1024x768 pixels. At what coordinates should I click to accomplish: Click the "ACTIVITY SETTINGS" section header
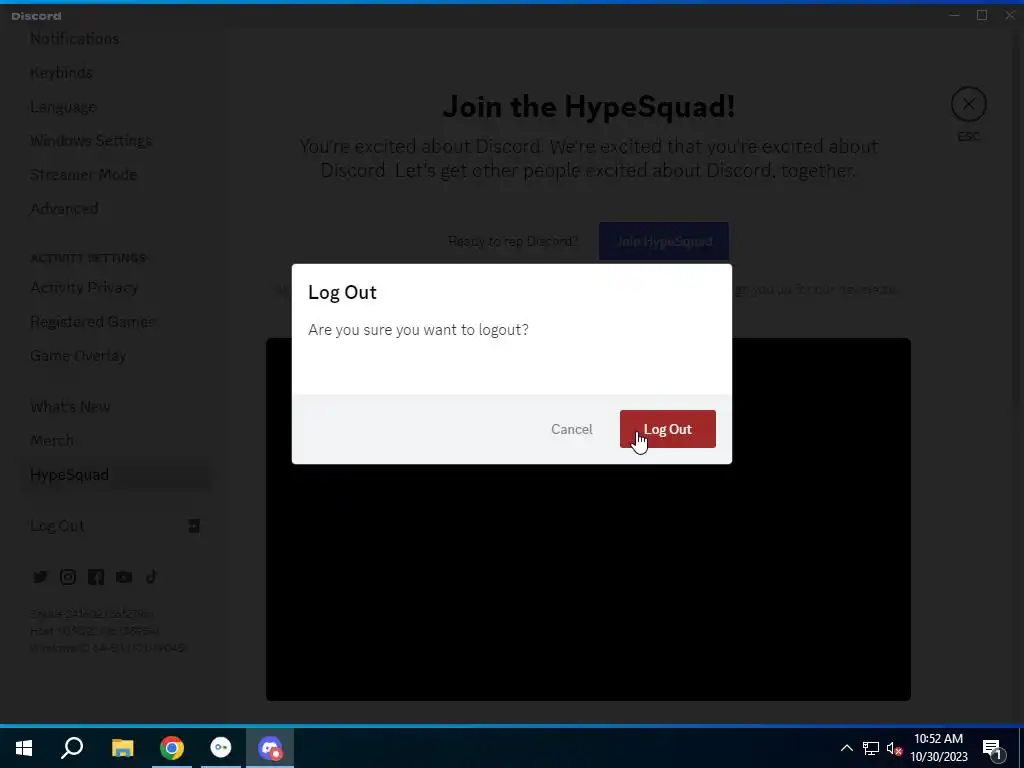coord(88,257)
